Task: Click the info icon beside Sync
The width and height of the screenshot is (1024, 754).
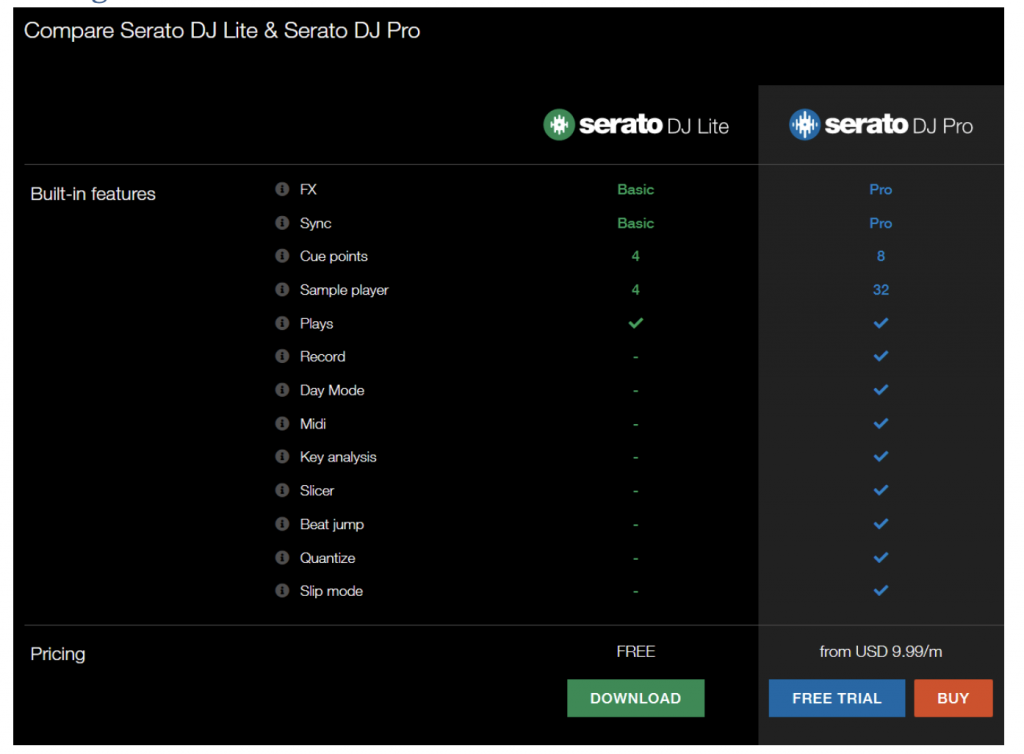Action: pyautogui.click(x=281, y=223)
